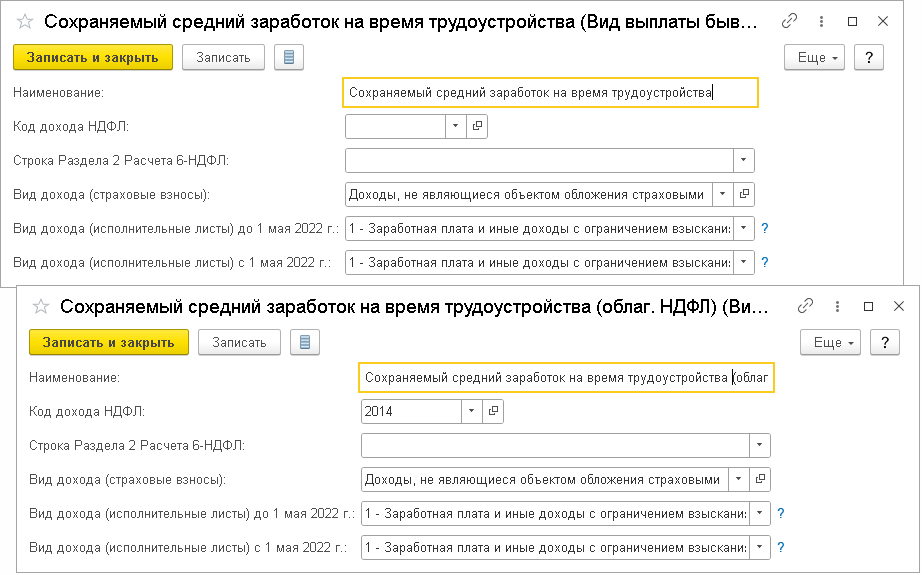
Task: Expand the Код дохода НДФЛ dropdown in the top window
Action: point(455,126)
